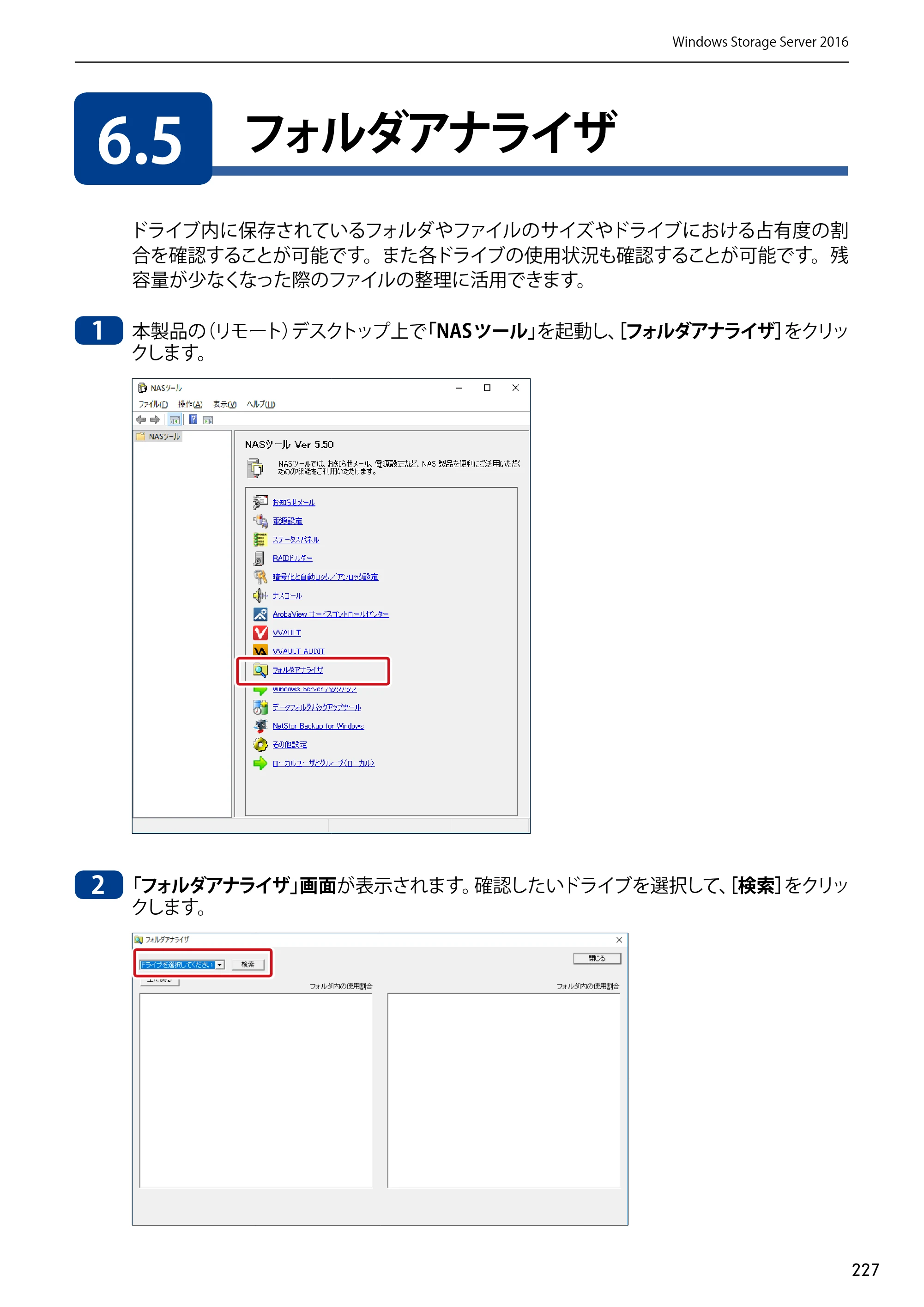The height and width of the screenshot is (1307, 924).
Task: Open the NetStor Backup for Windows link
Action: coord(318,726)
